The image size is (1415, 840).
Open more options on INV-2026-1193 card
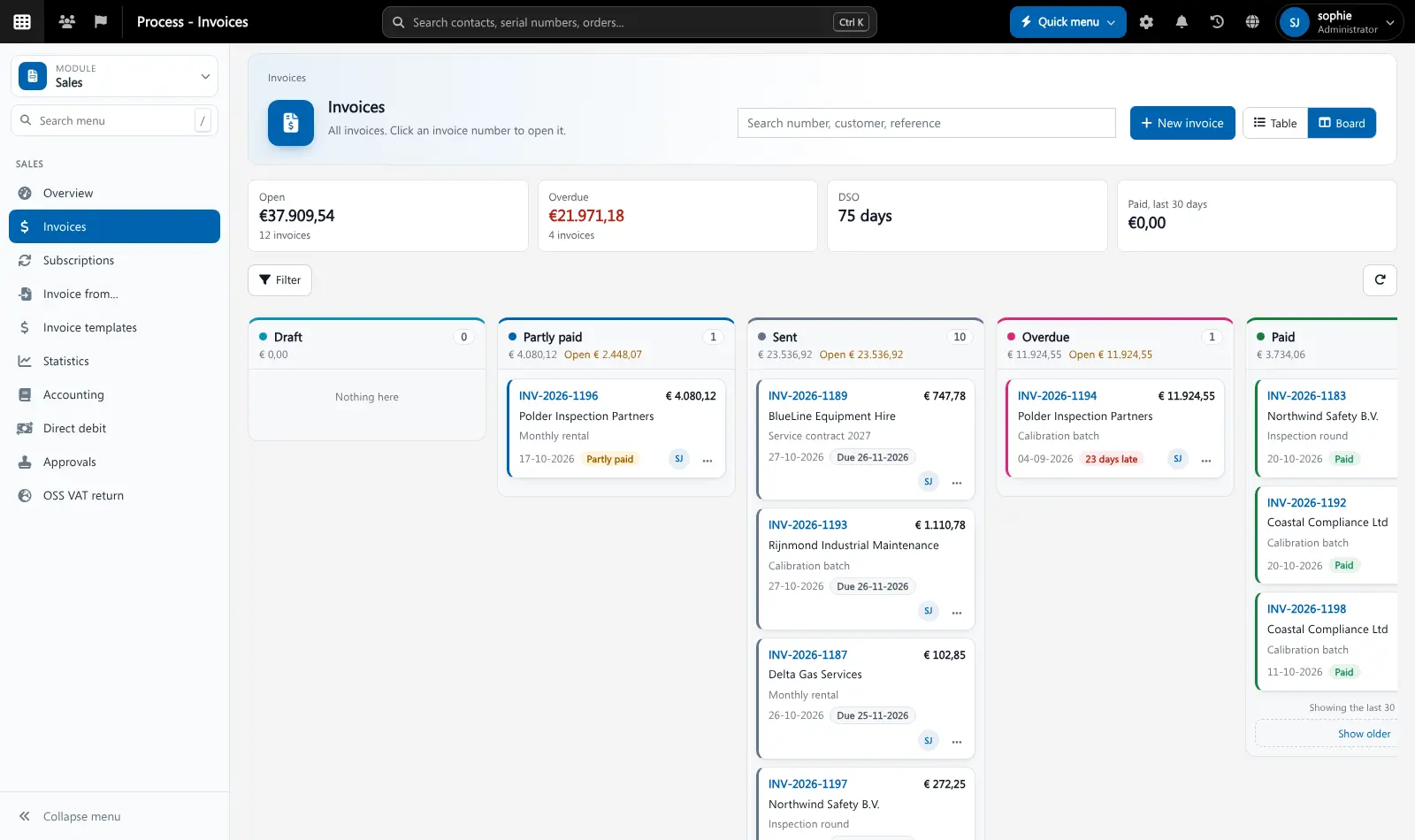point(957,612)
